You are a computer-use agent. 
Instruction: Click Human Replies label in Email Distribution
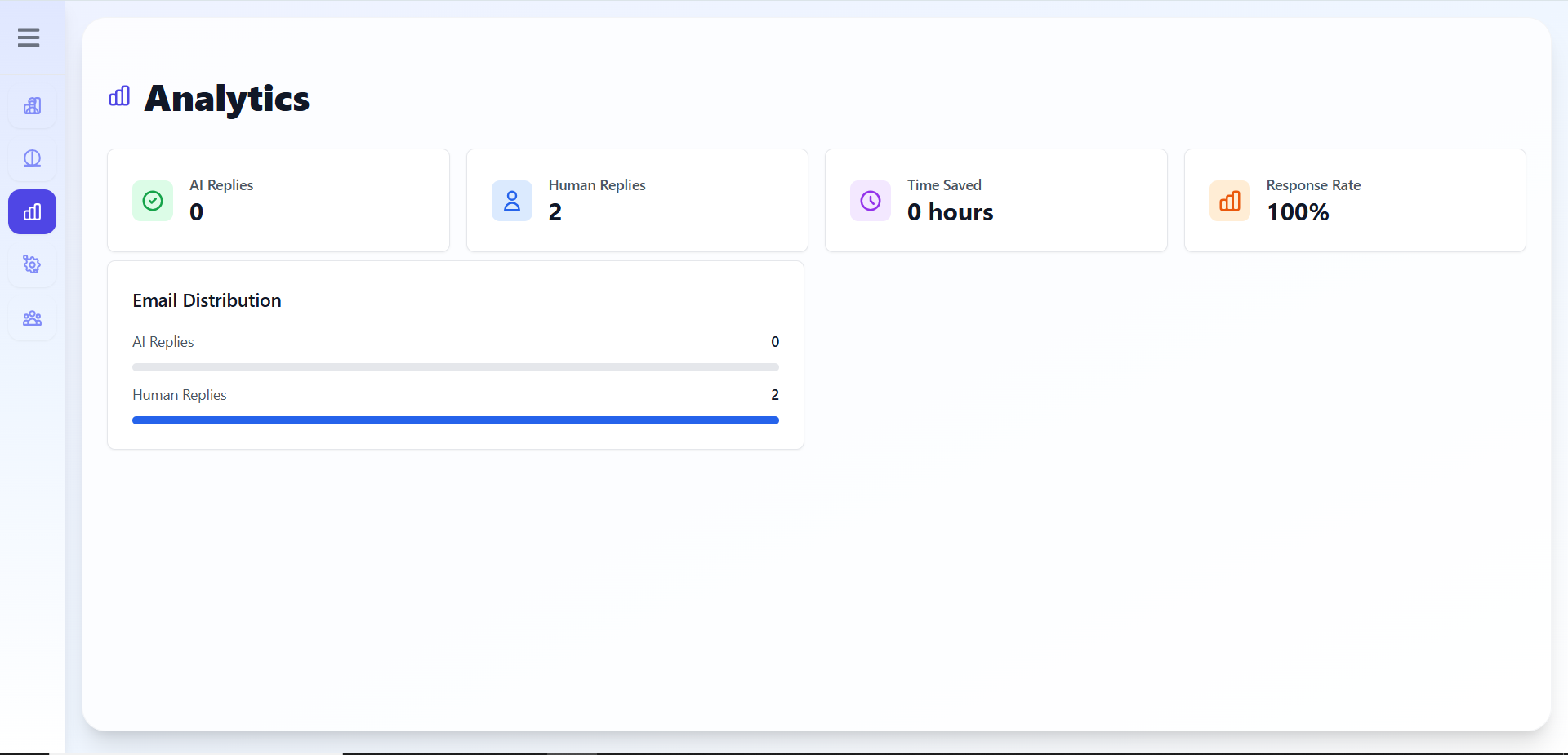click(x=180, y=395)
